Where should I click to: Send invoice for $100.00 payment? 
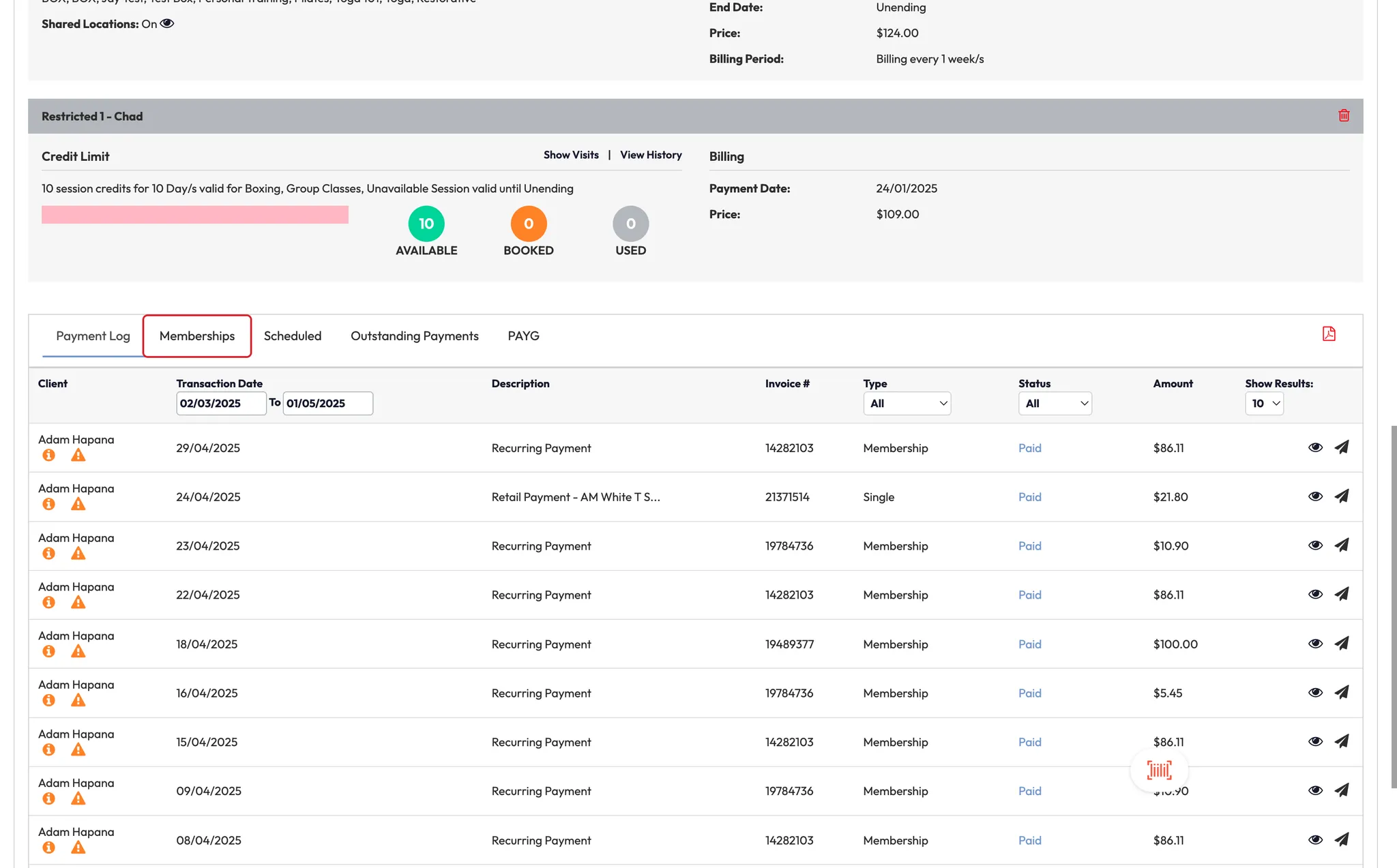(1341, 644)
